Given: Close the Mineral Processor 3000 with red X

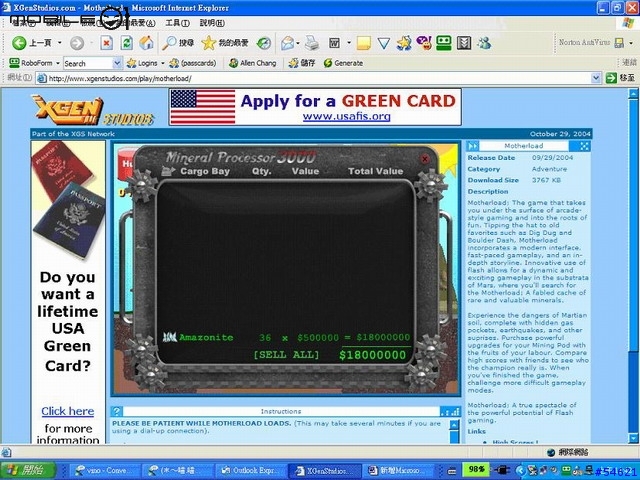Looking at the screenshot, I should coord(424,158).
